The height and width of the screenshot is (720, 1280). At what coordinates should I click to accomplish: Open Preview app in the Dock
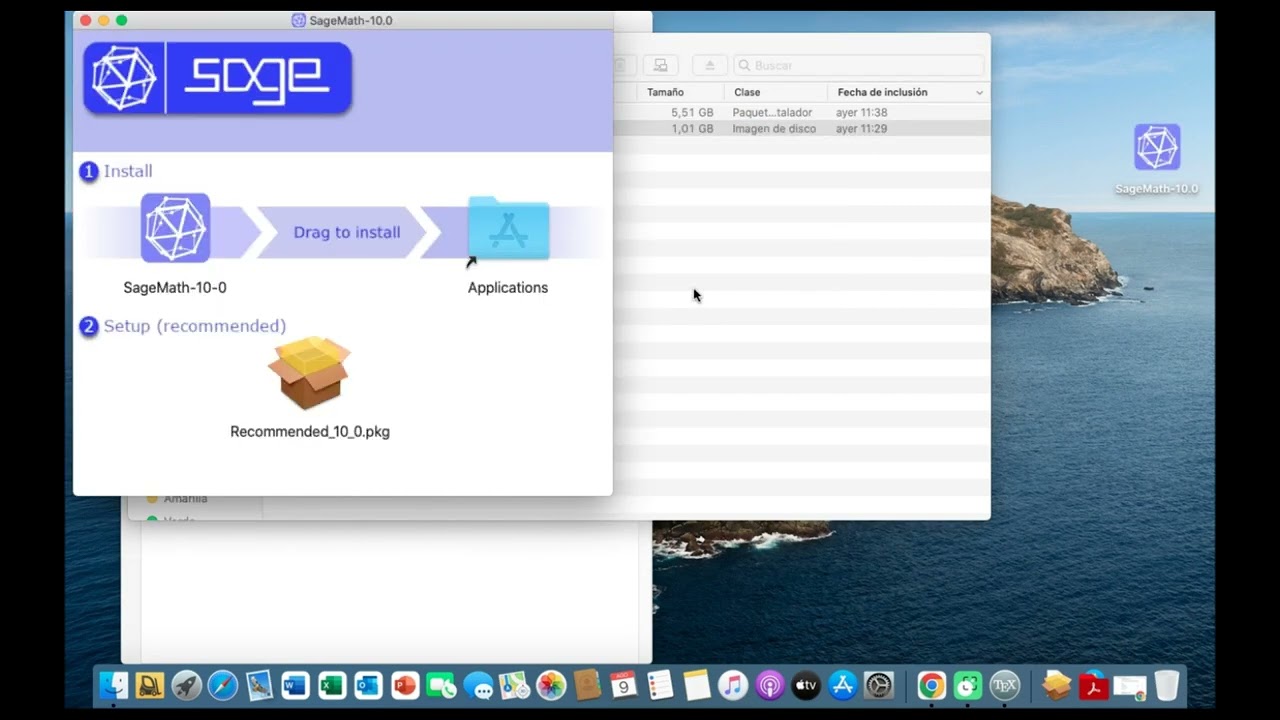[x=259, y=686]
